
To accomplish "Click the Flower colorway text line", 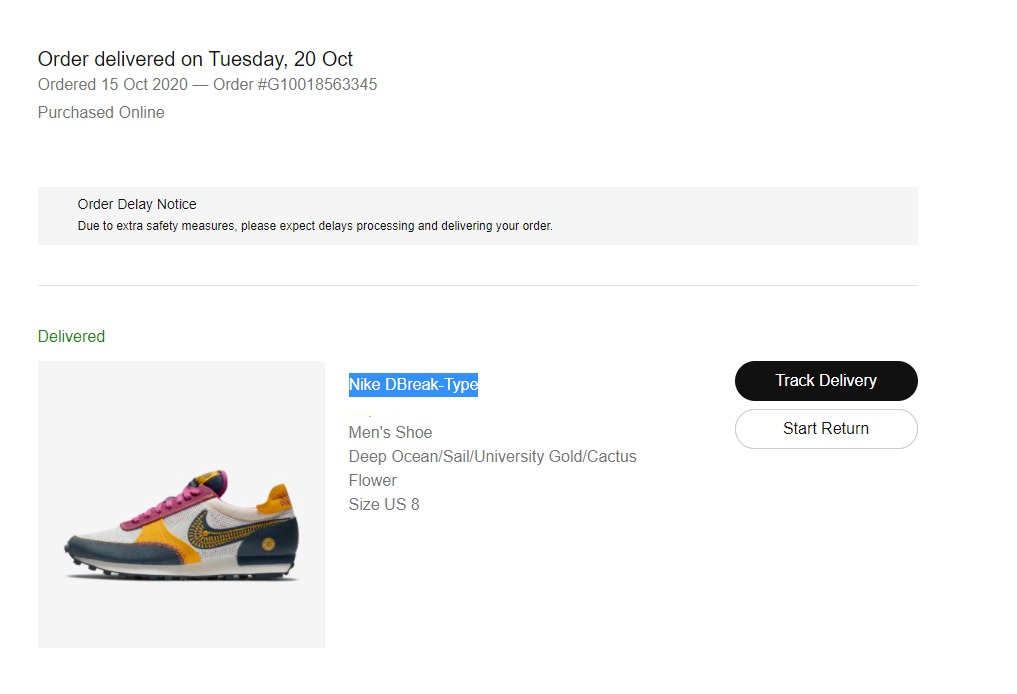I will click(x=372, y=481).
